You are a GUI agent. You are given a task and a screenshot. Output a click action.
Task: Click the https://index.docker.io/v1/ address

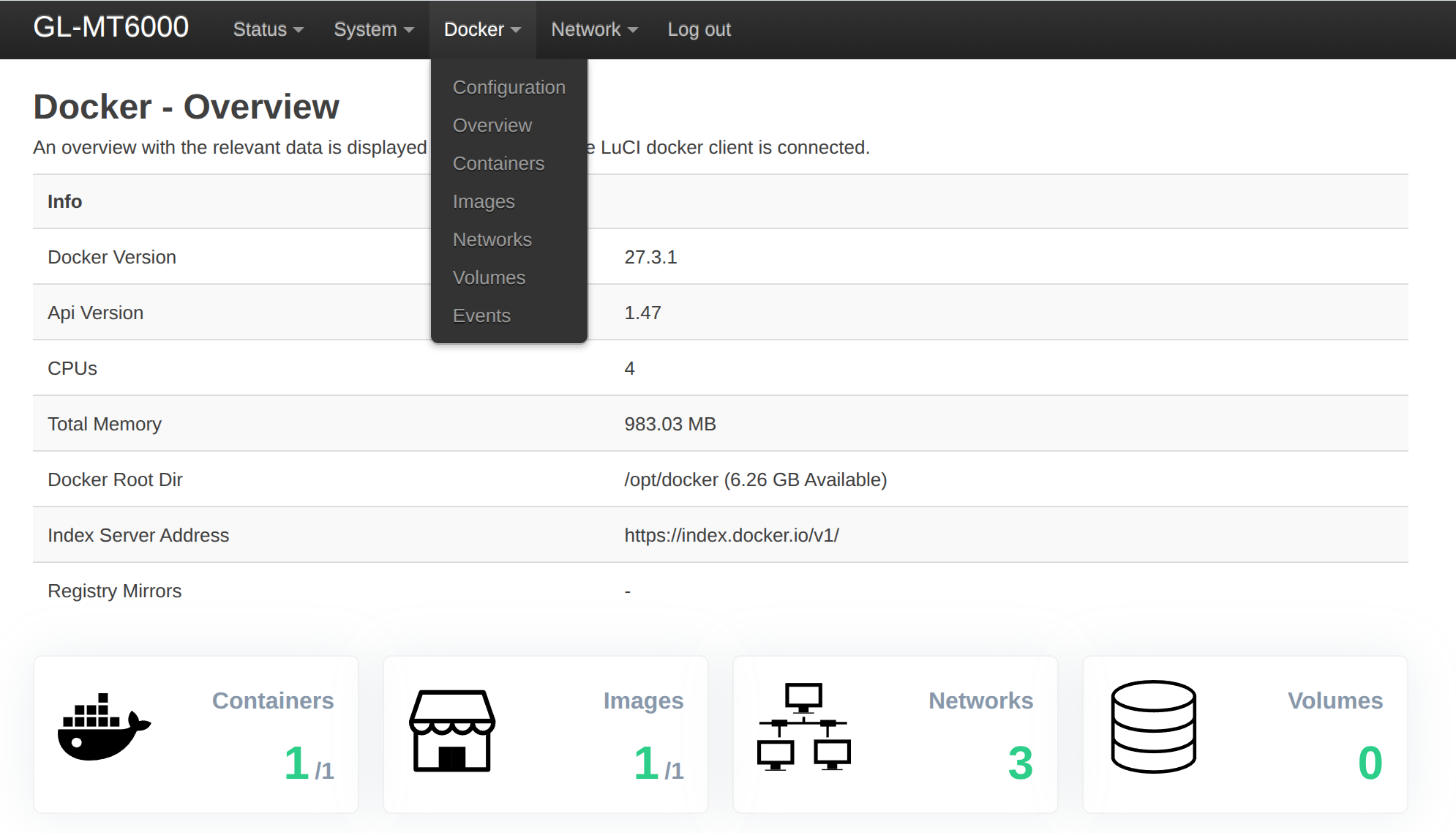(x=732, y=535)
